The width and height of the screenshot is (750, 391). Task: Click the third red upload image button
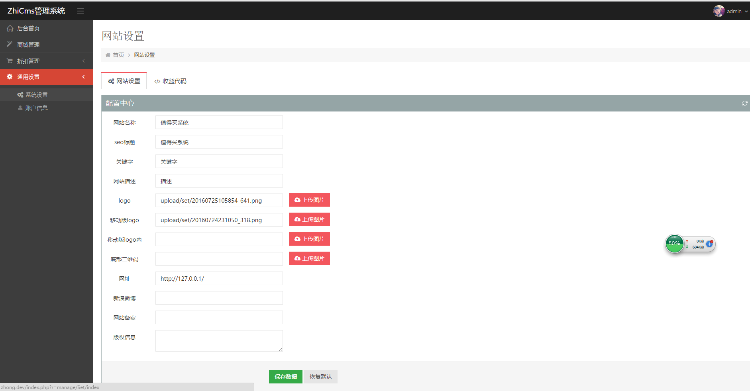309,239
